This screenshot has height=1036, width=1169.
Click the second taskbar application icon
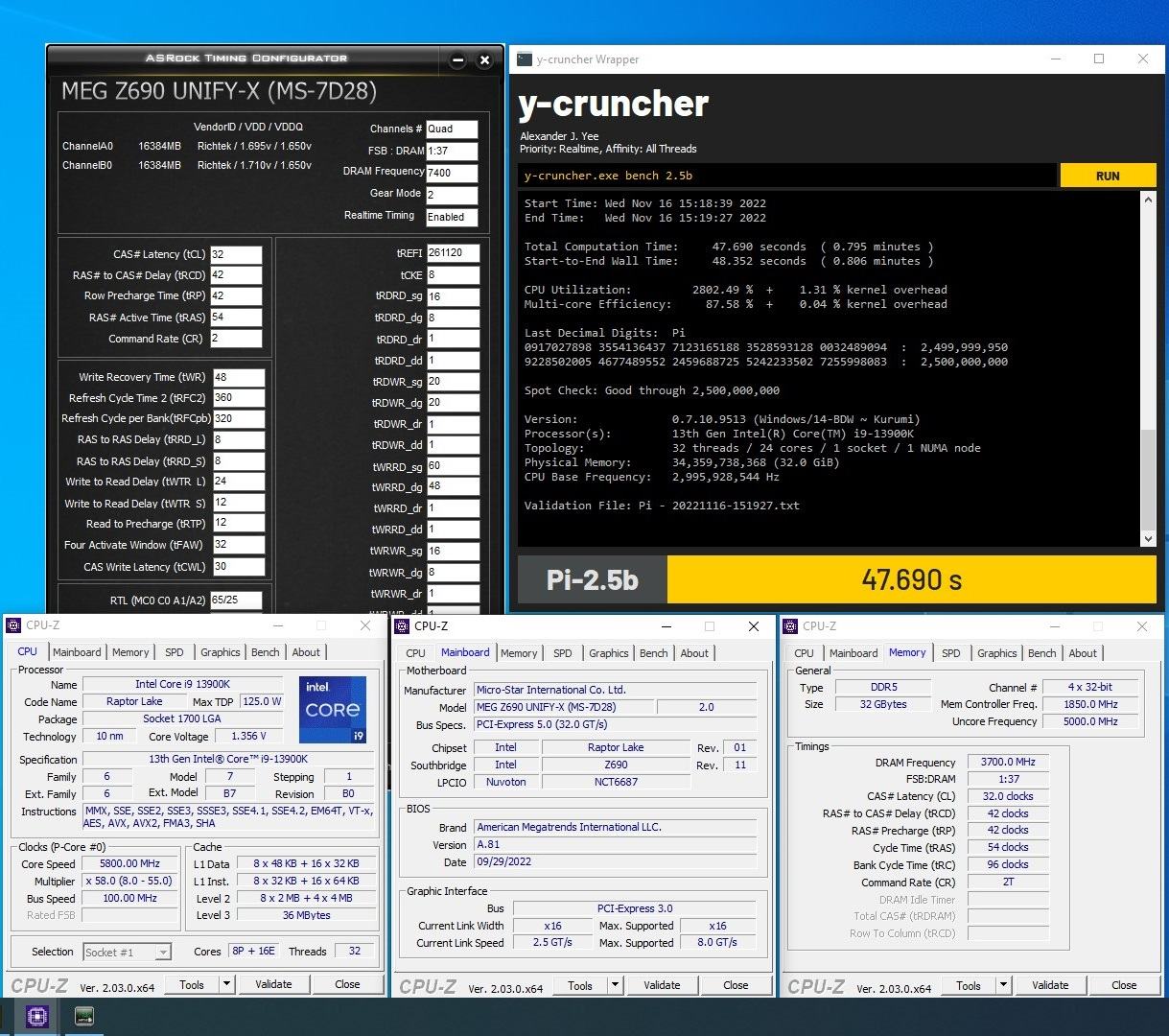click(84, 1016)
